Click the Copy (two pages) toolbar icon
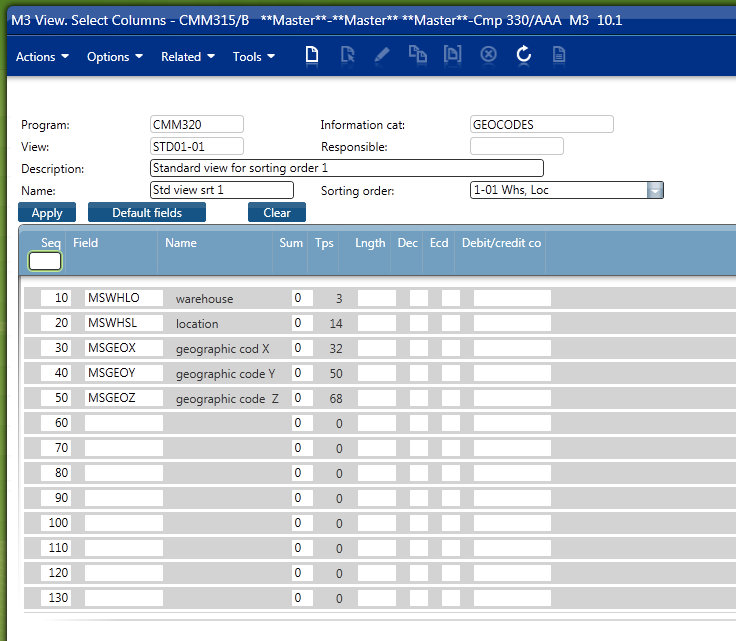 pyautogui.click(x=417, y=56)
